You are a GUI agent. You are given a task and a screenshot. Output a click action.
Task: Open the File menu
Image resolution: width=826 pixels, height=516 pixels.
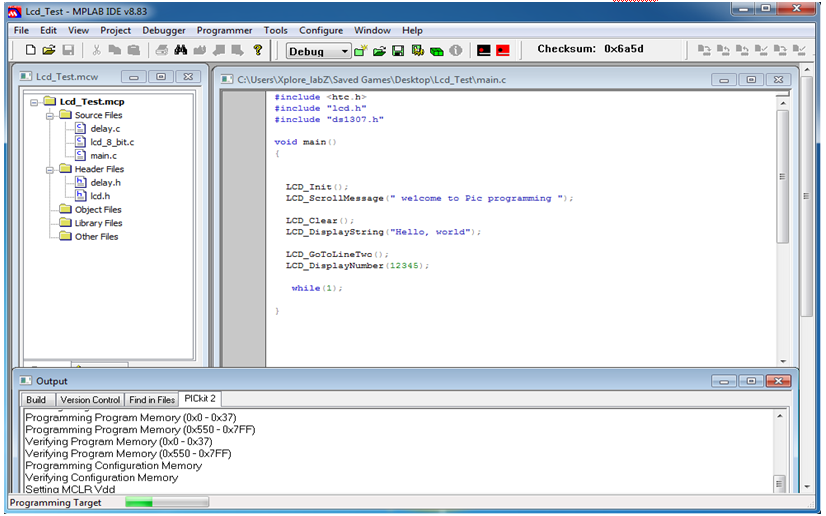[21, 31]
